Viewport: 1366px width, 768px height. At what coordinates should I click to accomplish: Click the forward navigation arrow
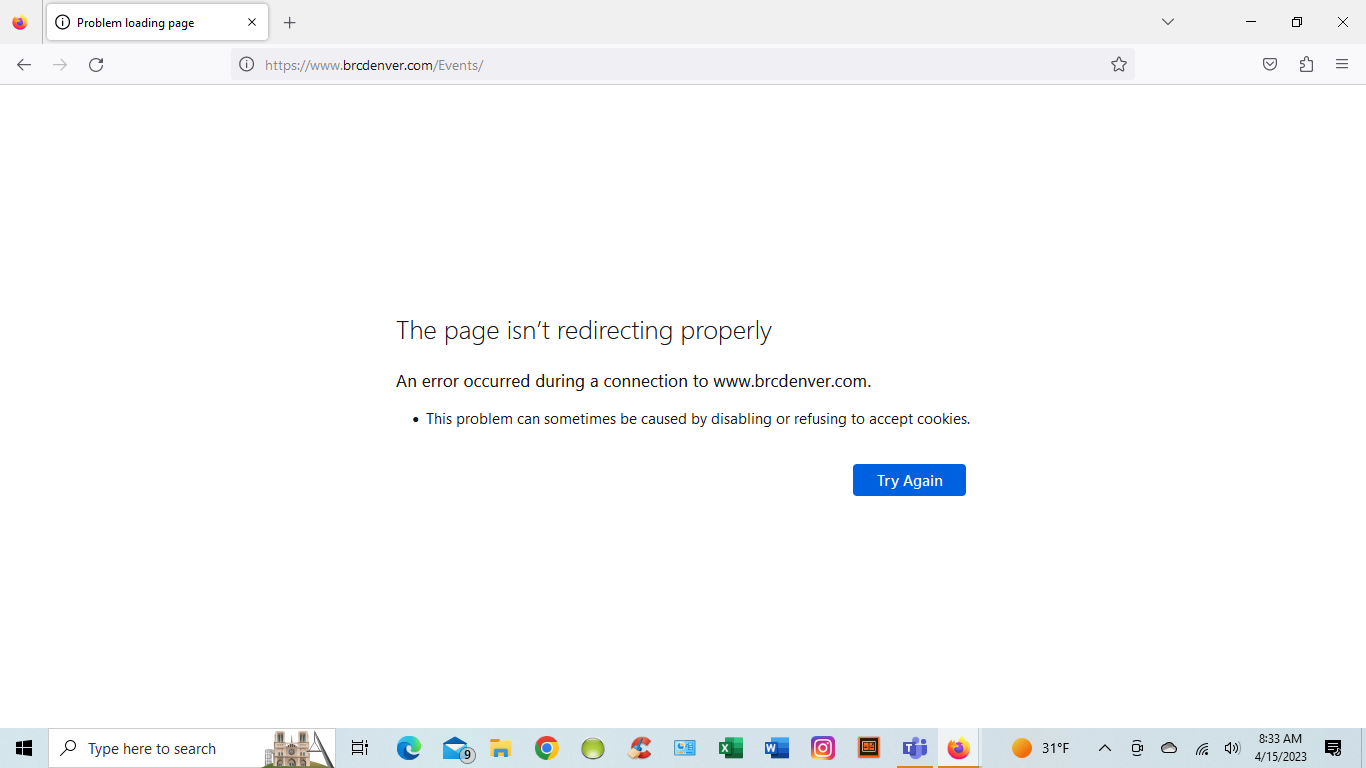click(60, 65)
